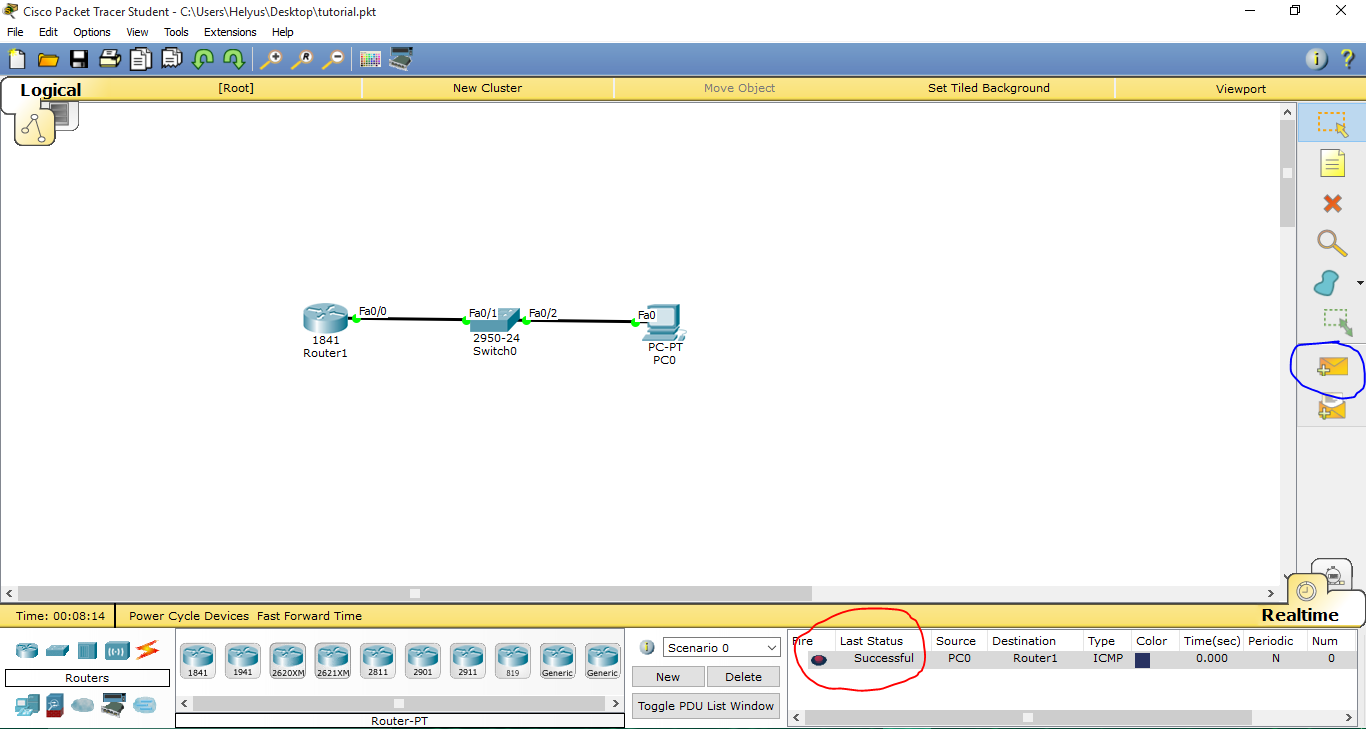Open the Help menu
Screen dimensions: 1366x729
pos(282,32)
